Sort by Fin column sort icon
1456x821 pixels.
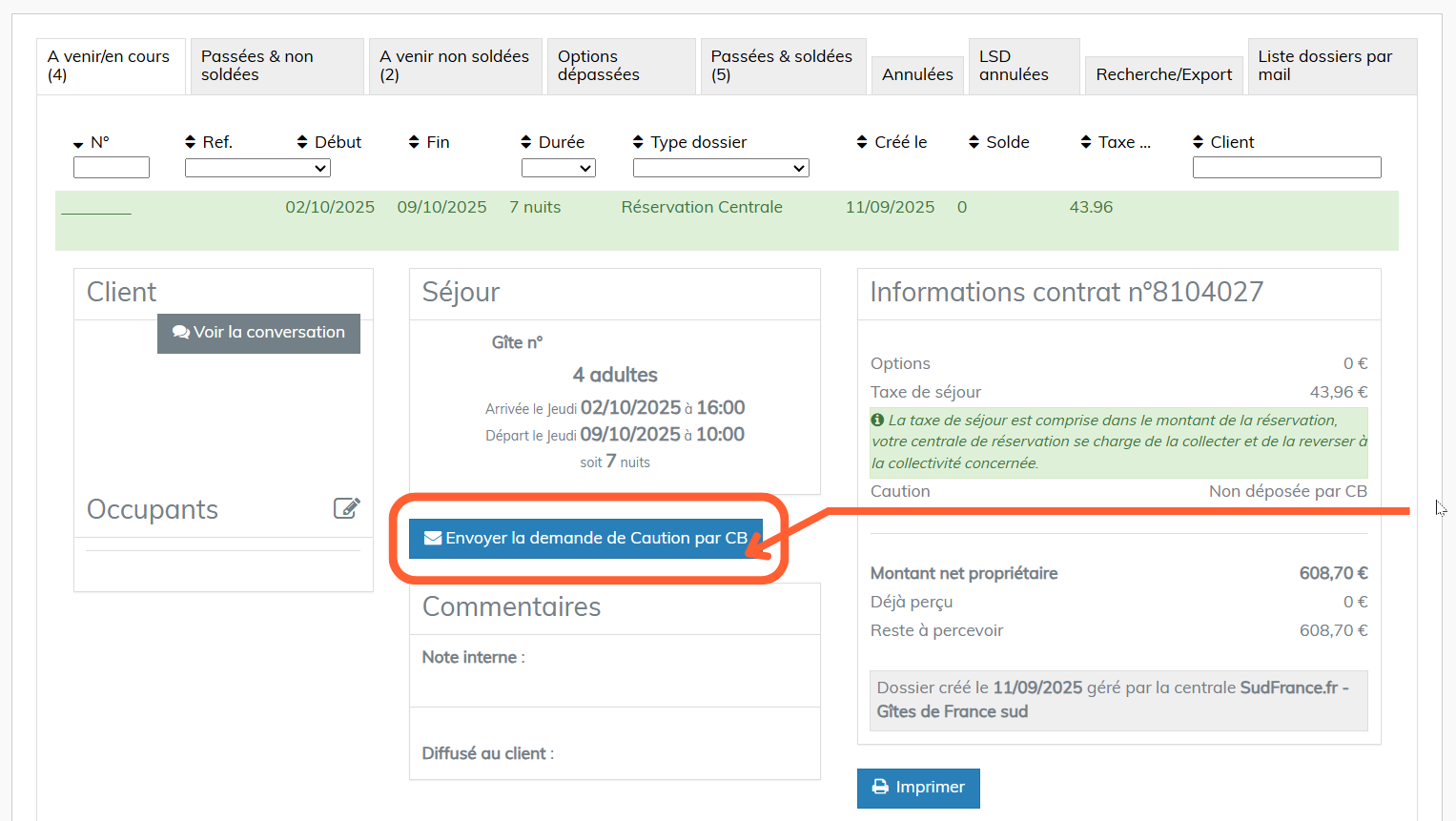(x=414, y=142)
